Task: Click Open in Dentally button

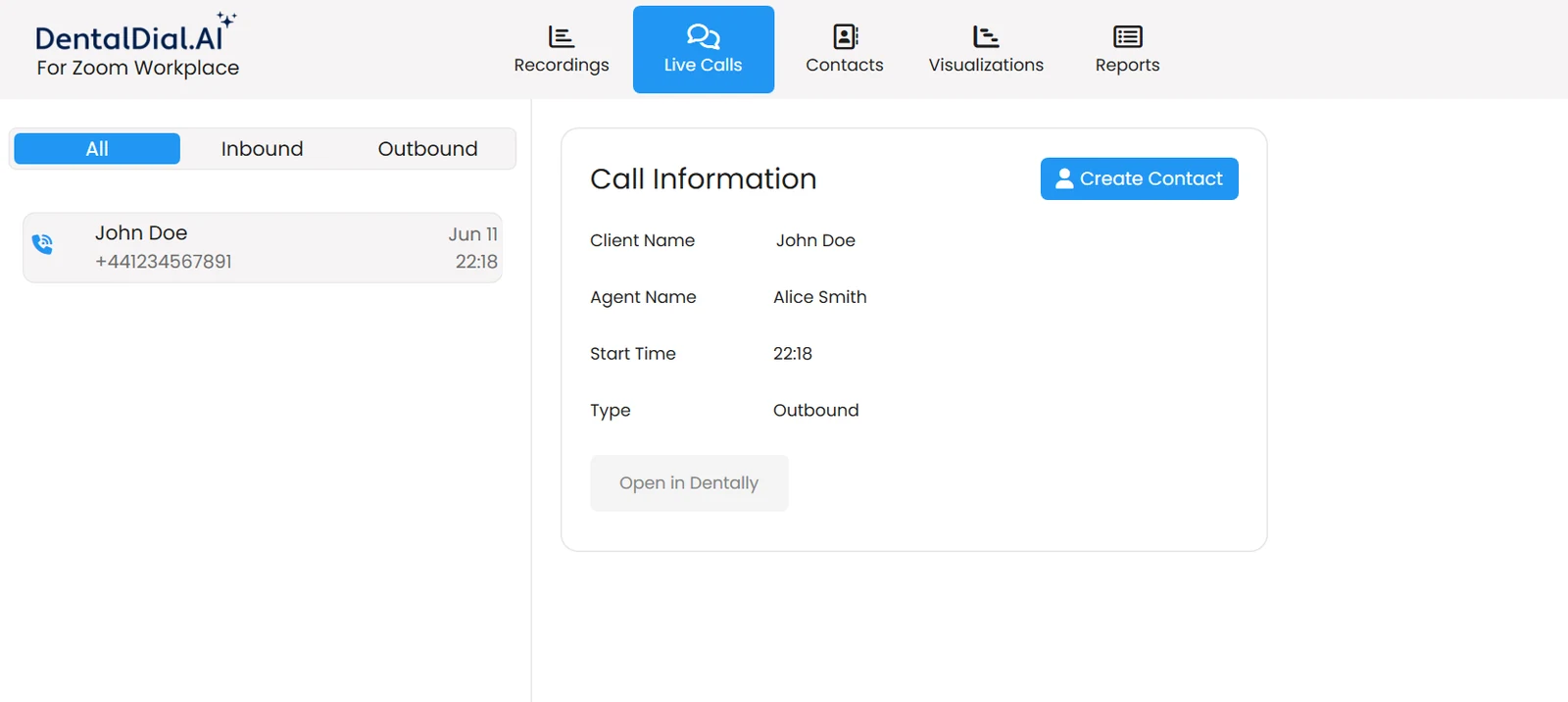Action: click(689, 482)
